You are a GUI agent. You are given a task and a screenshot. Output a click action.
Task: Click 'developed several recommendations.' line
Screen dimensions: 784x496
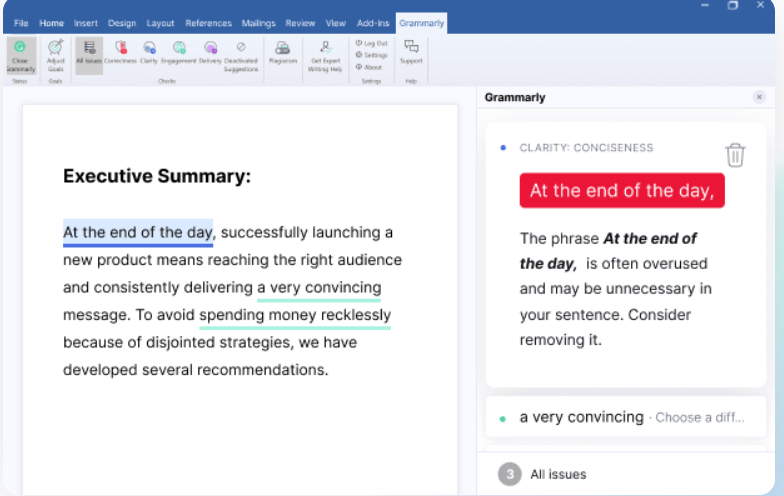pos(196,370)
